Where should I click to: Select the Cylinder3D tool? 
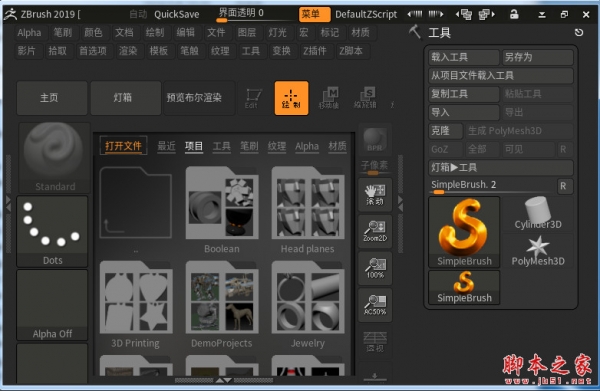[x=538, y=213]
